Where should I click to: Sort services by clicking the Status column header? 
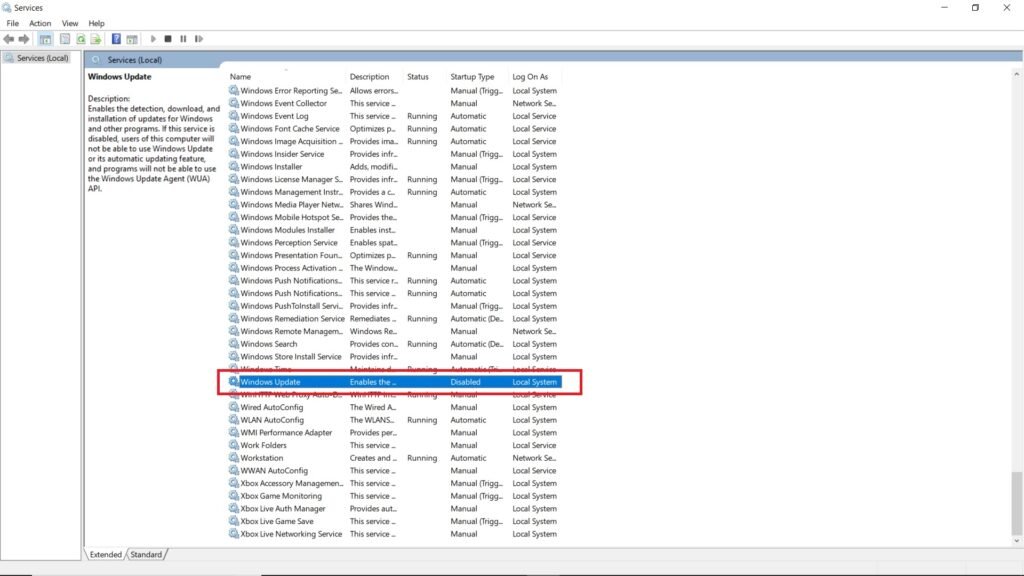pos(420,76)
